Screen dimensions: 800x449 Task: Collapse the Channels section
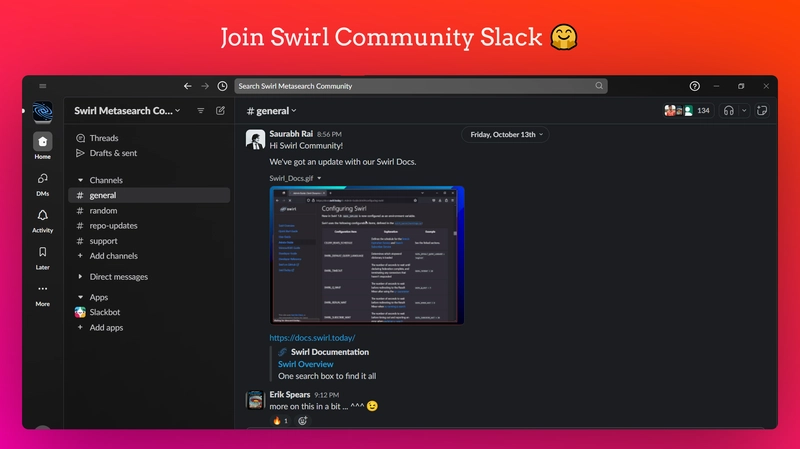80,180
